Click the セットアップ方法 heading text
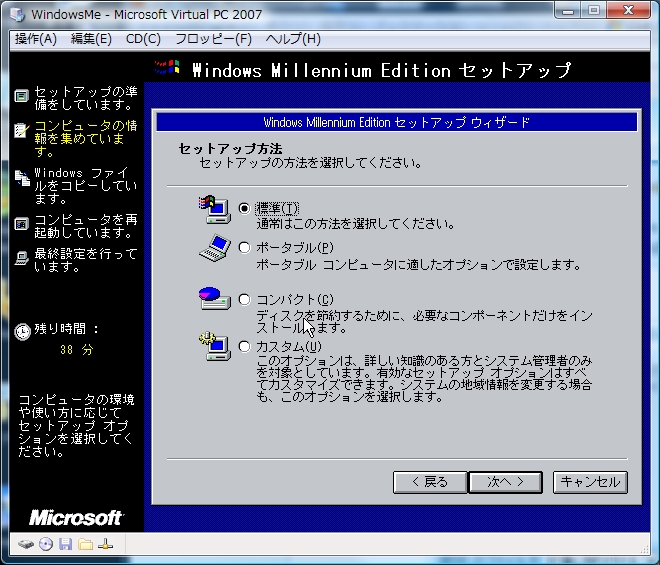 [x=230, y=149]
